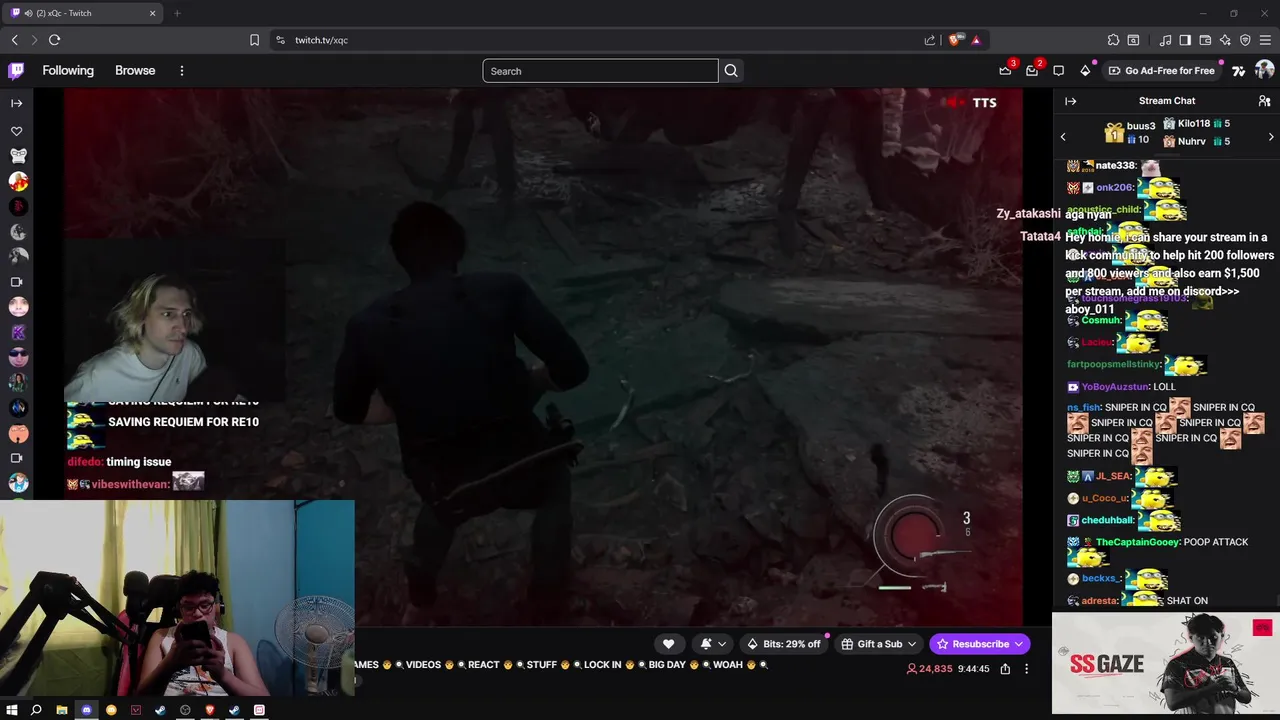Click Kilo118 in gift leaderboard
The width and height of the screenshot is (1280, 720).
pyautogui.click(x=1193, y=123)
